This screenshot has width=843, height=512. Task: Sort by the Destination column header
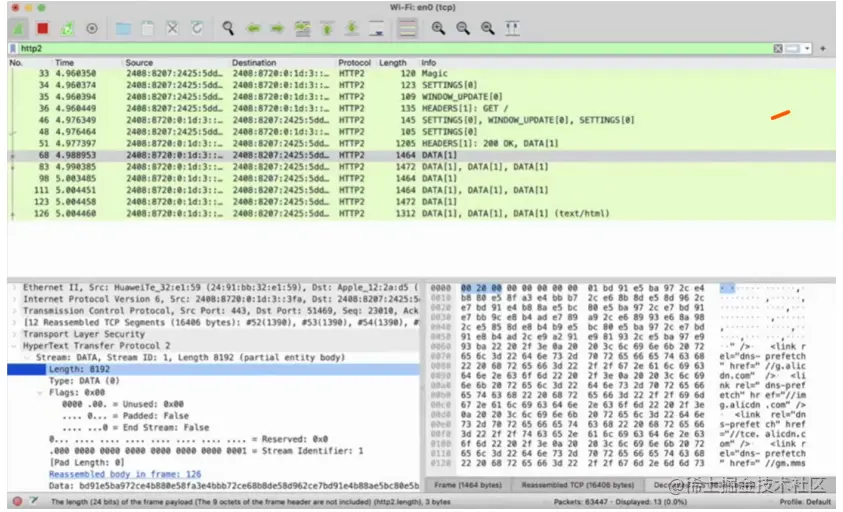254,63
